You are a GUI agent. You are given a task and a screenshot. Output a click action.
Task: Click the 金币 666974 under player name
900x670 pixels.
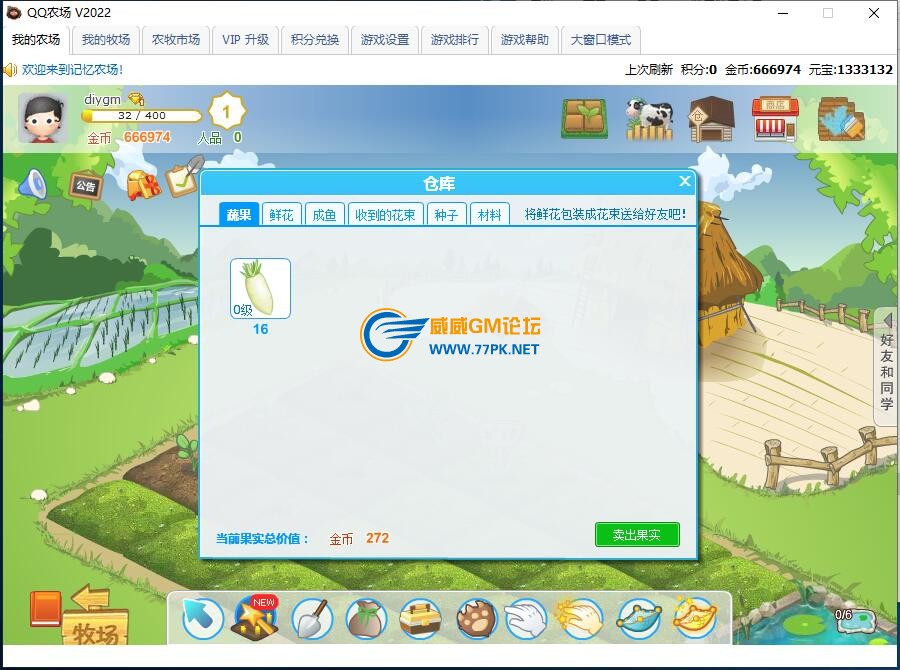pos(129,138)
